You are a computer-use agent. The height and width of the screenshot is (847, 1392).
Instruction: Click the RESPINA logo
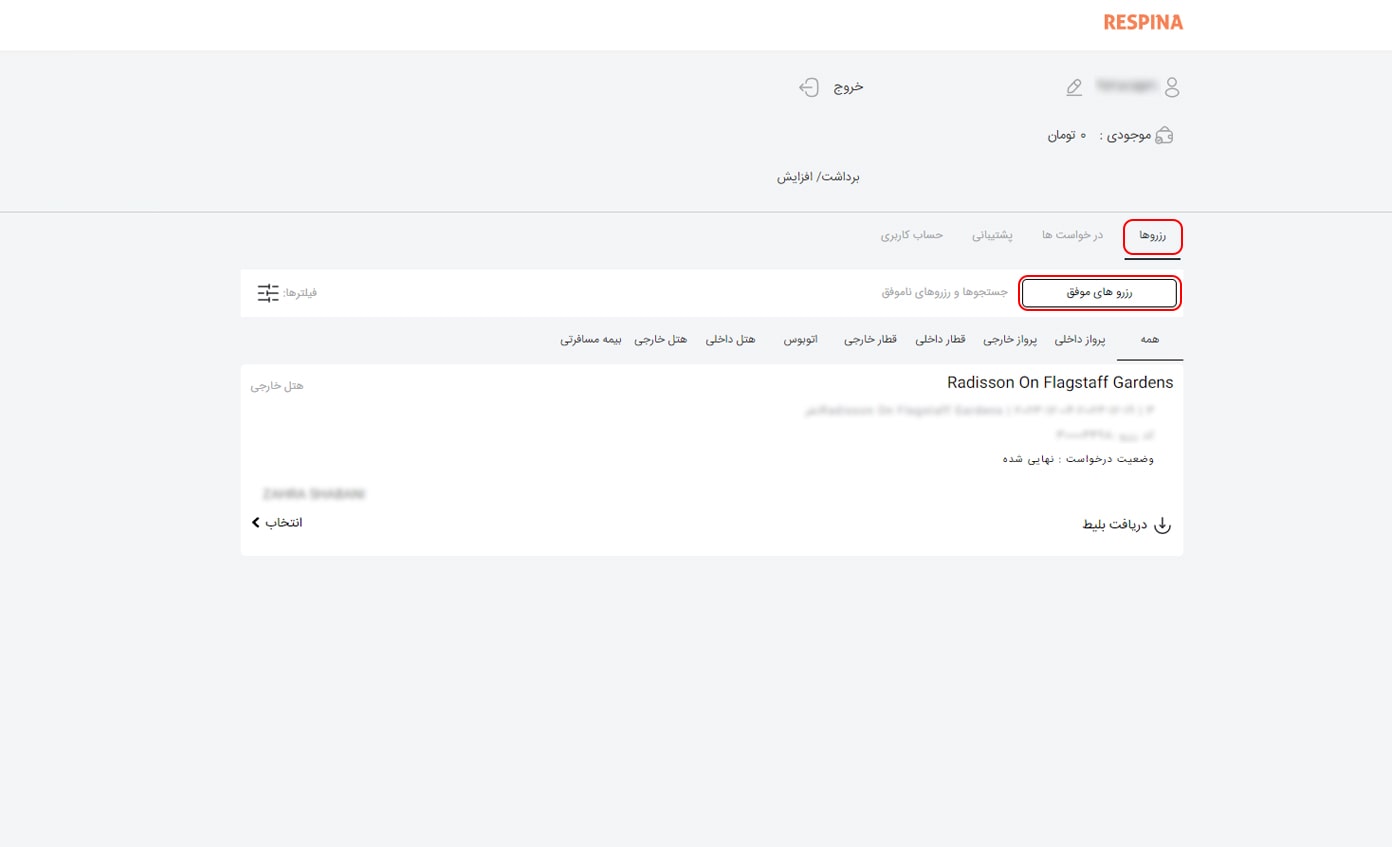1143,22
